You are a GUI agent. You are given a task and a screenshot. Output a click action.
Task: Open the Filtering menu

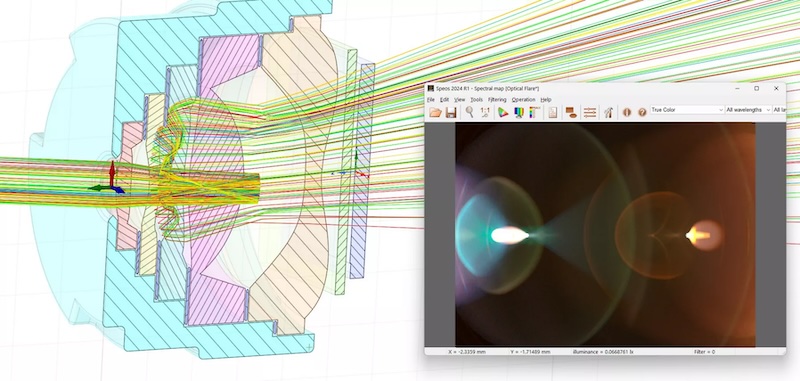click(497, 99)
